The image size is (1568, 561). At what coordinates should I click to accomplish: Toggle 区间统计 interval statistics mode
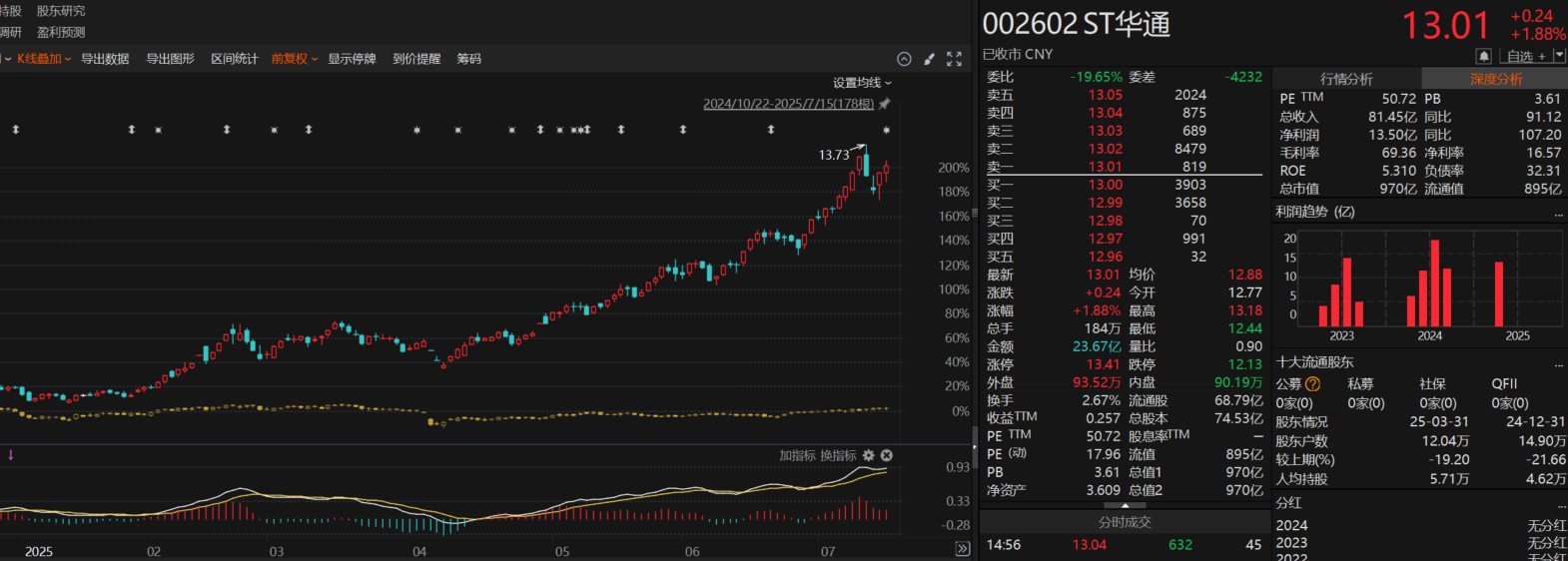tap(234, 59)
